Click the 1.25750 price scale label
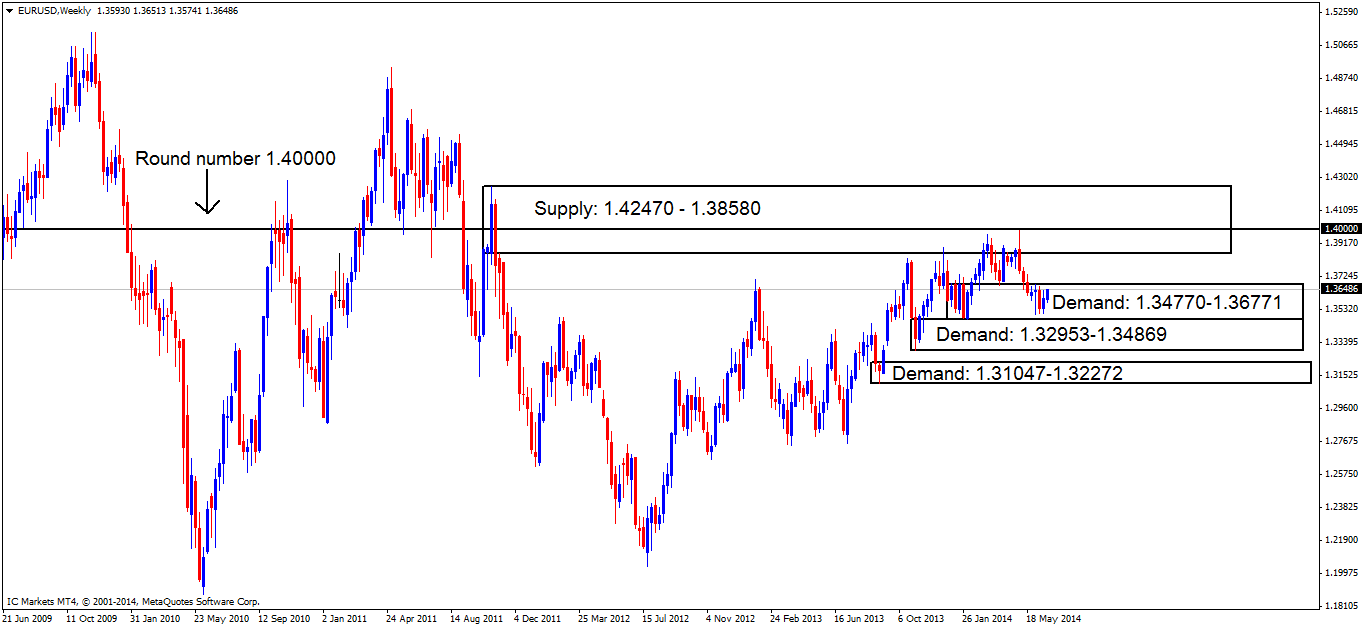Image resolution: width=1362 pixels, height=627 pixels. click(x=1340, y=473)
